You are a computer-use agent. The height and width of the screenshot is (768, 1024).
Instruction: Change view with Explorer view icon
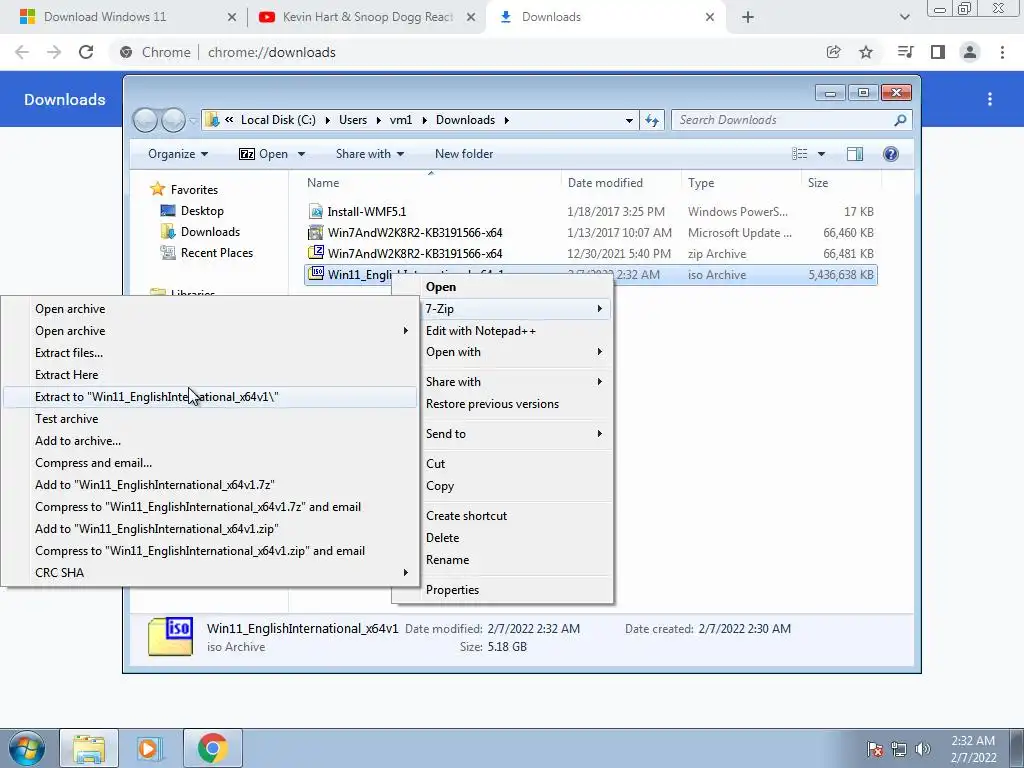pos(799,154)
